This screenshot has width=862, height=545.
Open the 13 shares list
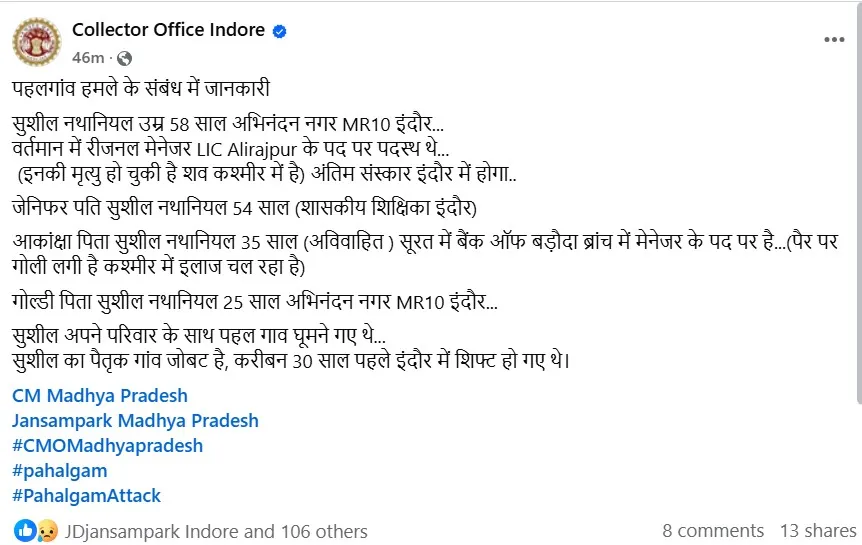click(818, 531)
